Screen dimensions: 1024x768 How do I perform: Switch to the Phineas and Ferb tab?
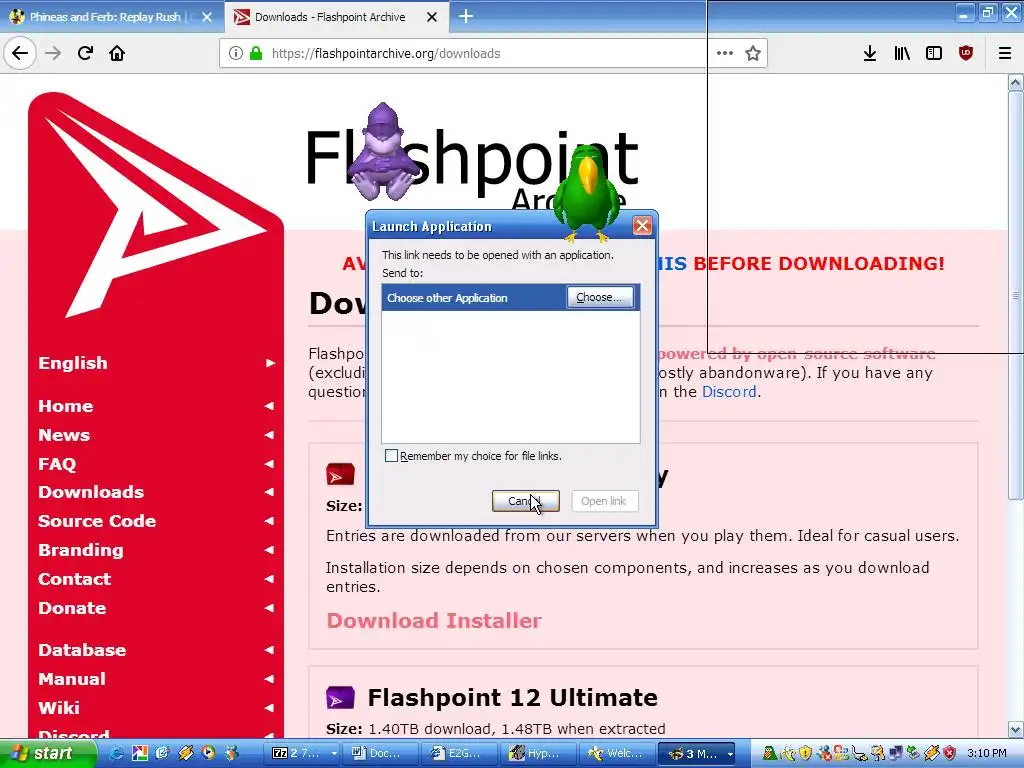(x=104, y=17)
